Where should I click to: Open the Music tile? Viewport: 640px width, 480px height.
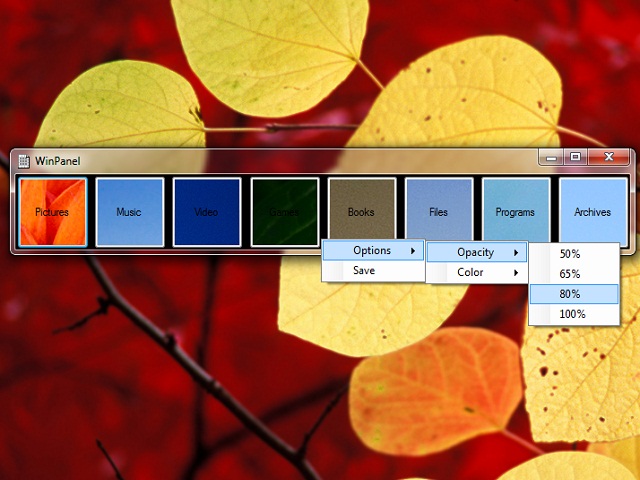pyautogui.click(x=130, y=212)
